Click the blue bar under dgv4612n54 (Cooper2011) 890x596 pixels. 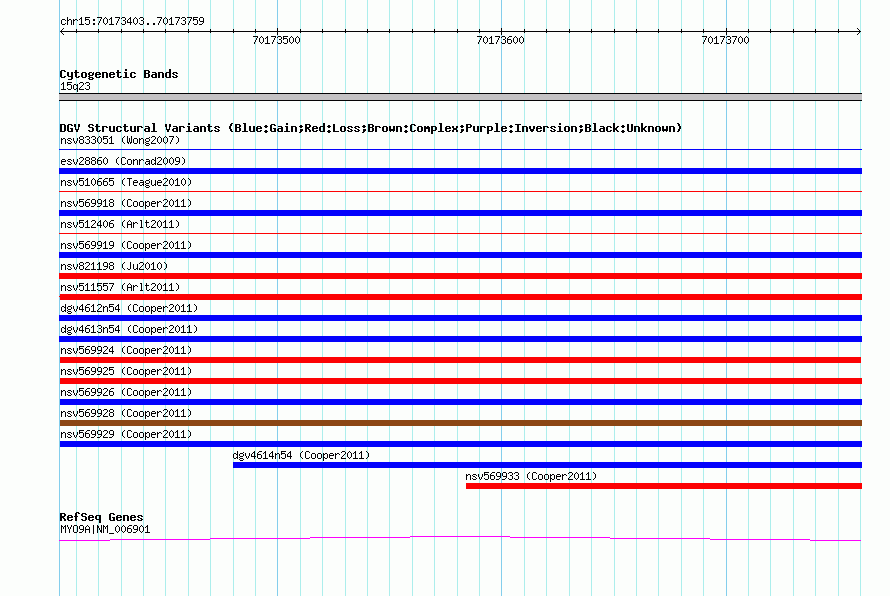[460, 318]
